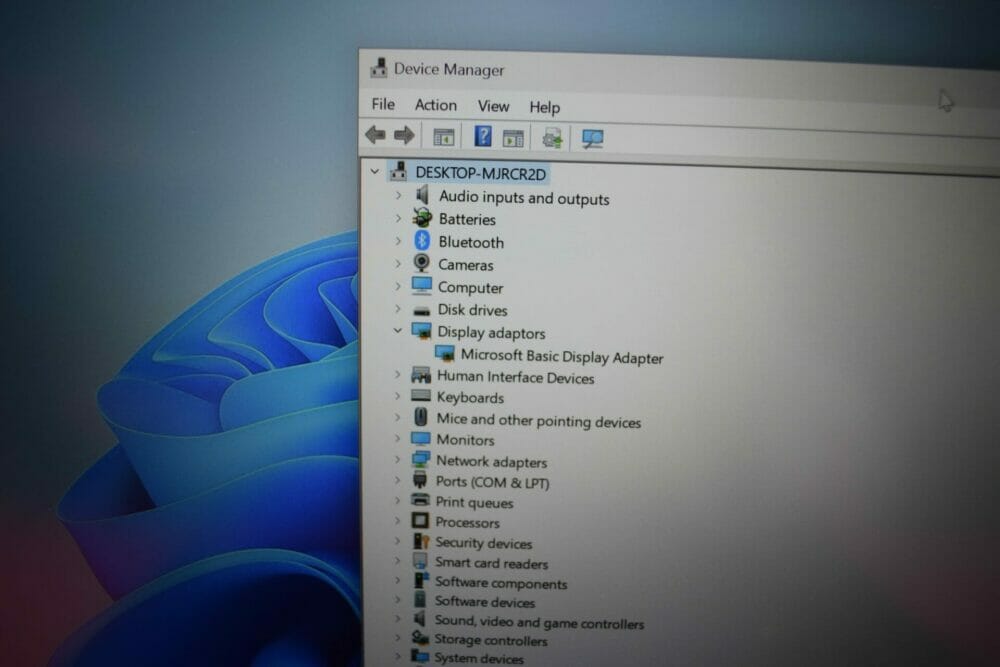The image size is (1000, 667).
Task: Select the System devices label
Action: 478,658
